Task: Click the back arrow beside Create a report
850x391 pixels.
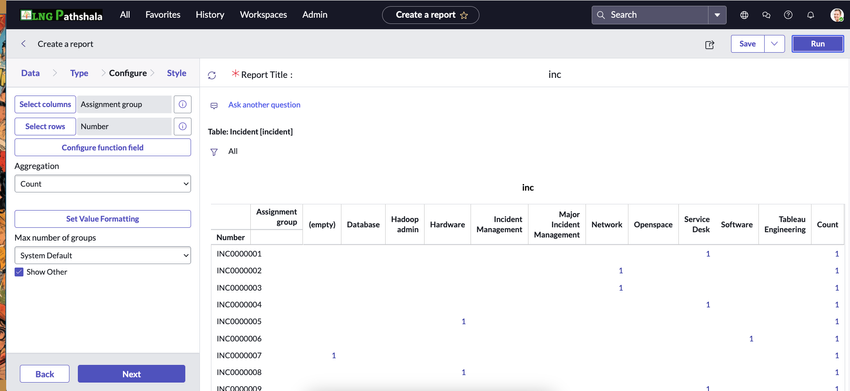Action: pyautogui.click(x=23, y=44)
